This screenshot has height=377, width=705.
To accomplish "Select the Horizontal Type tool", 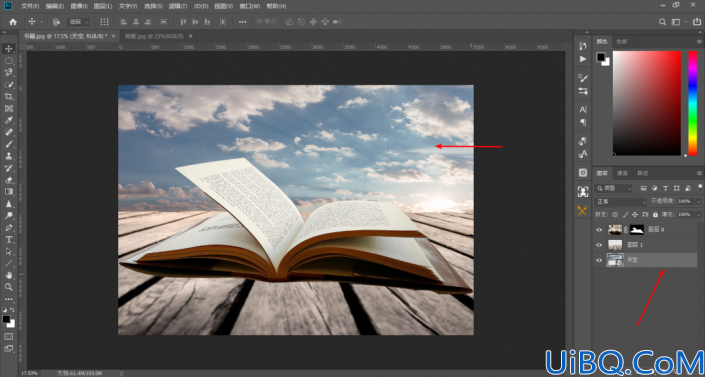I will (x=9, y=239).
